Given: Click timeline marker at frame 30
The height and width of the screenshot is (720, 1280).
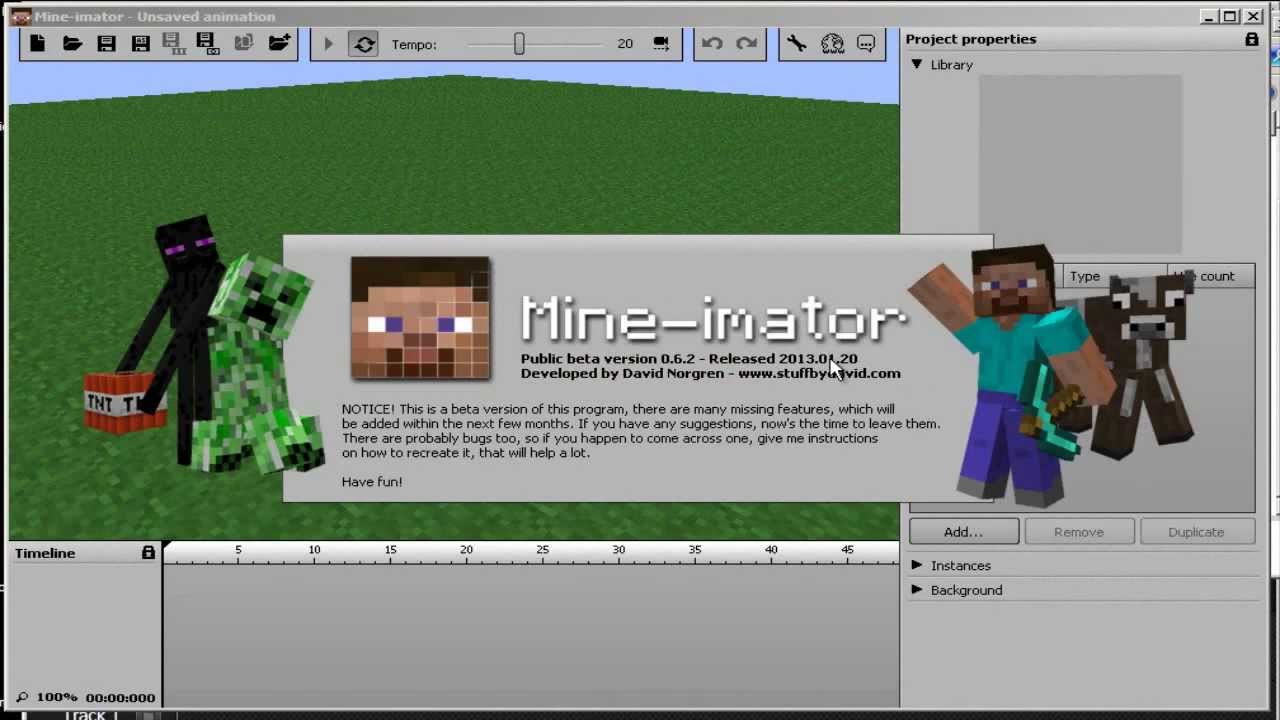Looking at the screenshot, I should pyautogui.click(x=618, y=550).
